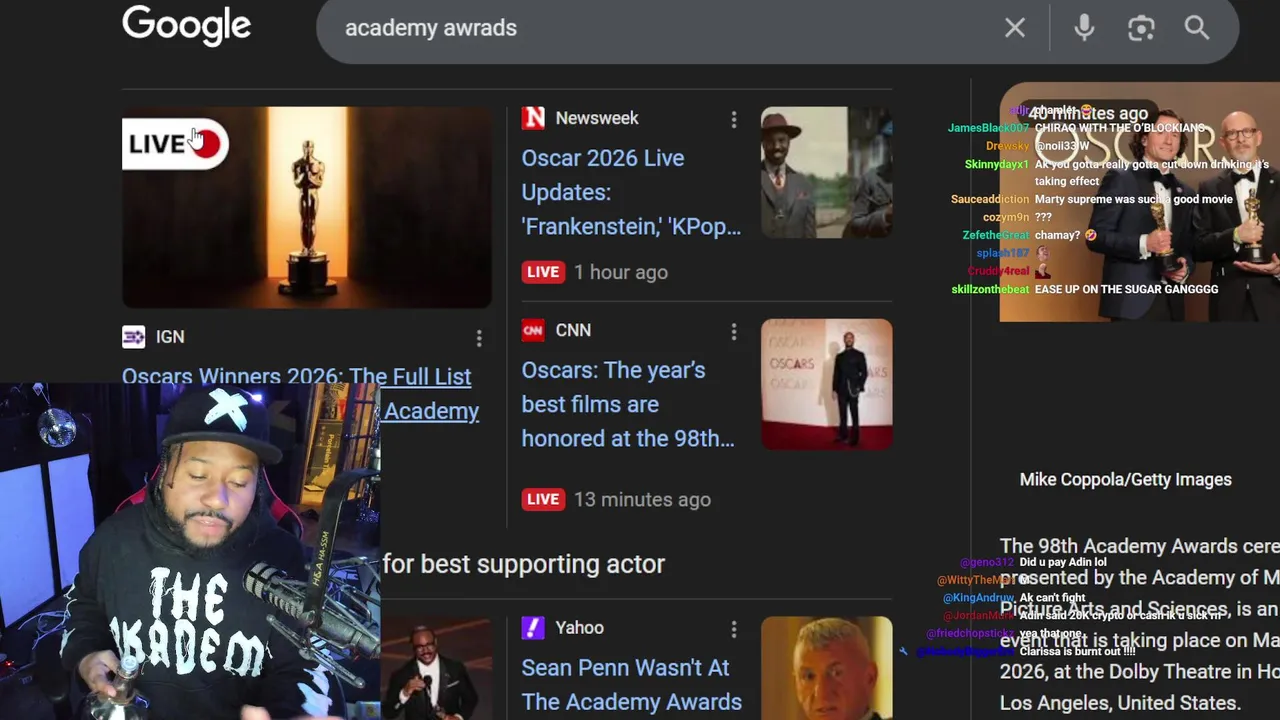Click Yahoo Sean Penn thumbnail
Image resolution: width=1280 pixels, height=720 pixels.
[827, 668]
